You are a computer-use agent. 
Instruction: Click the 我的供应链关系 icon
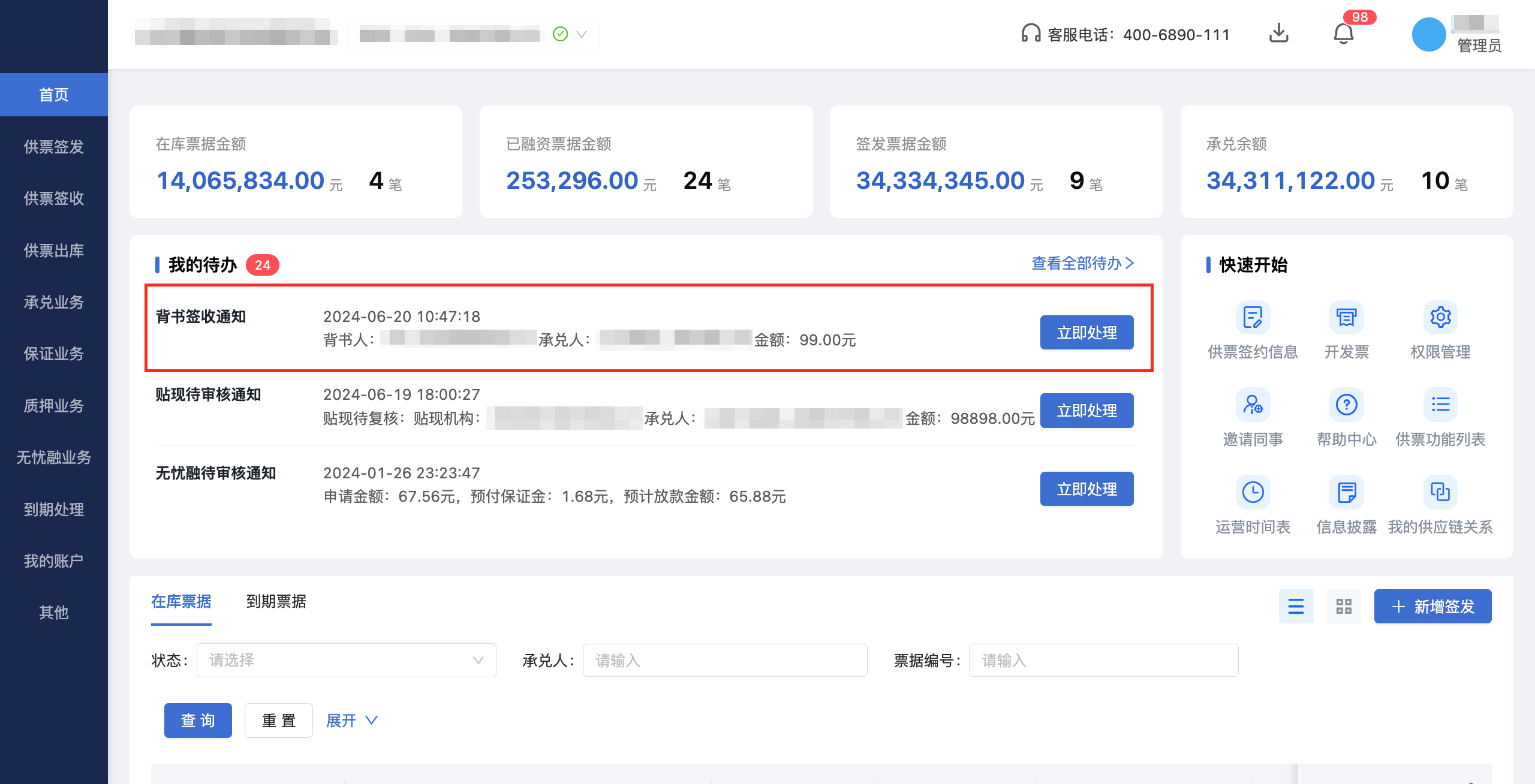coord(1440,493)
